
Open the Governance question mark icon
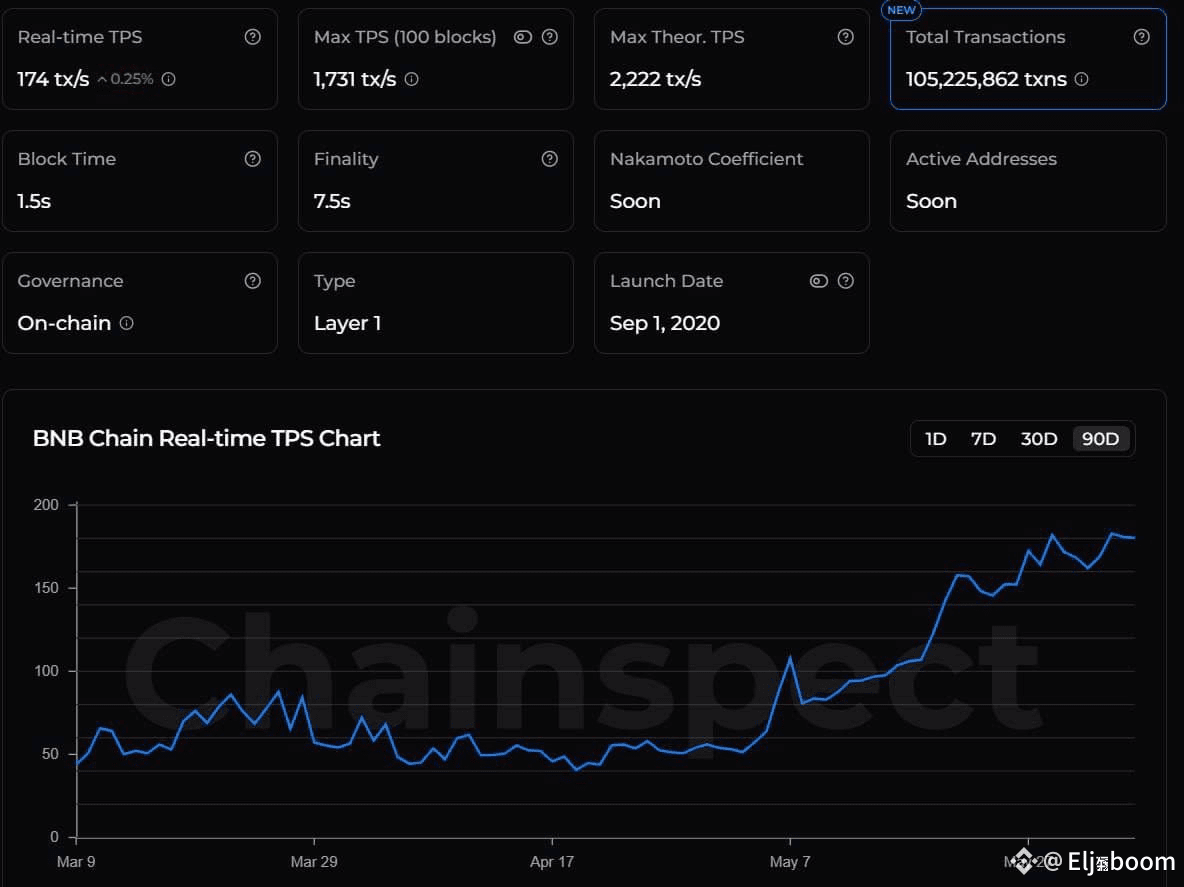point(253,281)
